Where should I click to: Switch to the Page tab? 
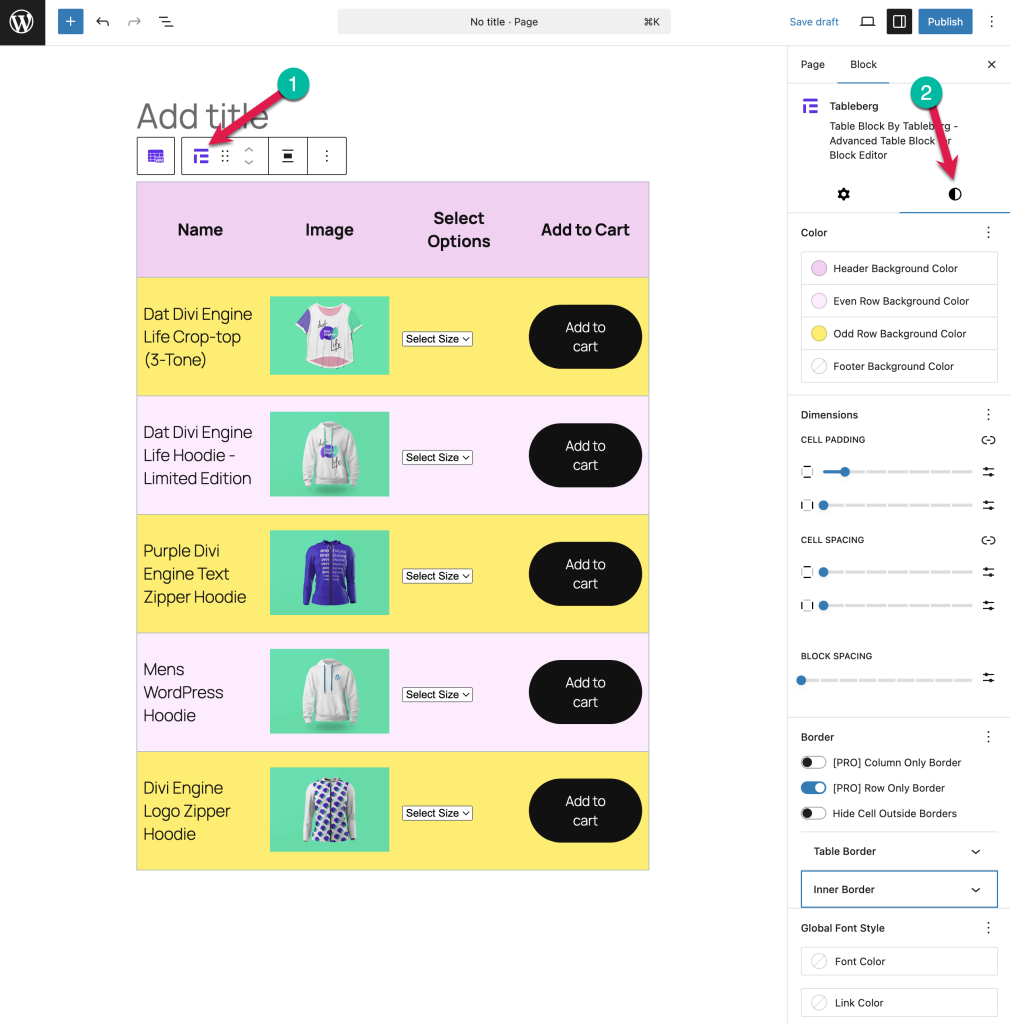[813, 64]
